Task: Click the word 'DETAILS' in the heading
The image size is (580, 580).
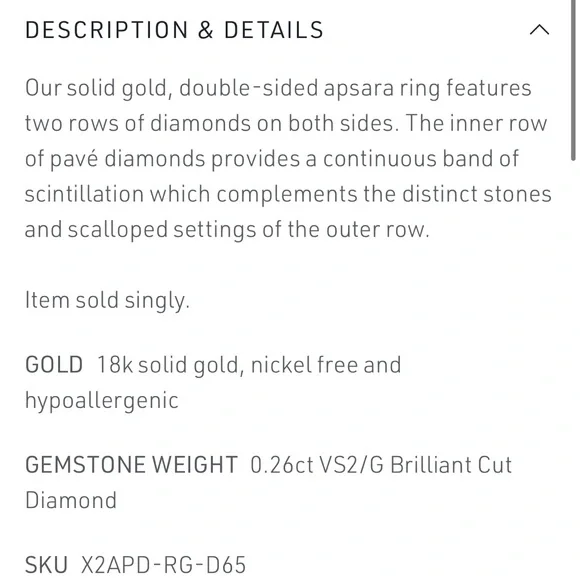Action: (274, 30)
